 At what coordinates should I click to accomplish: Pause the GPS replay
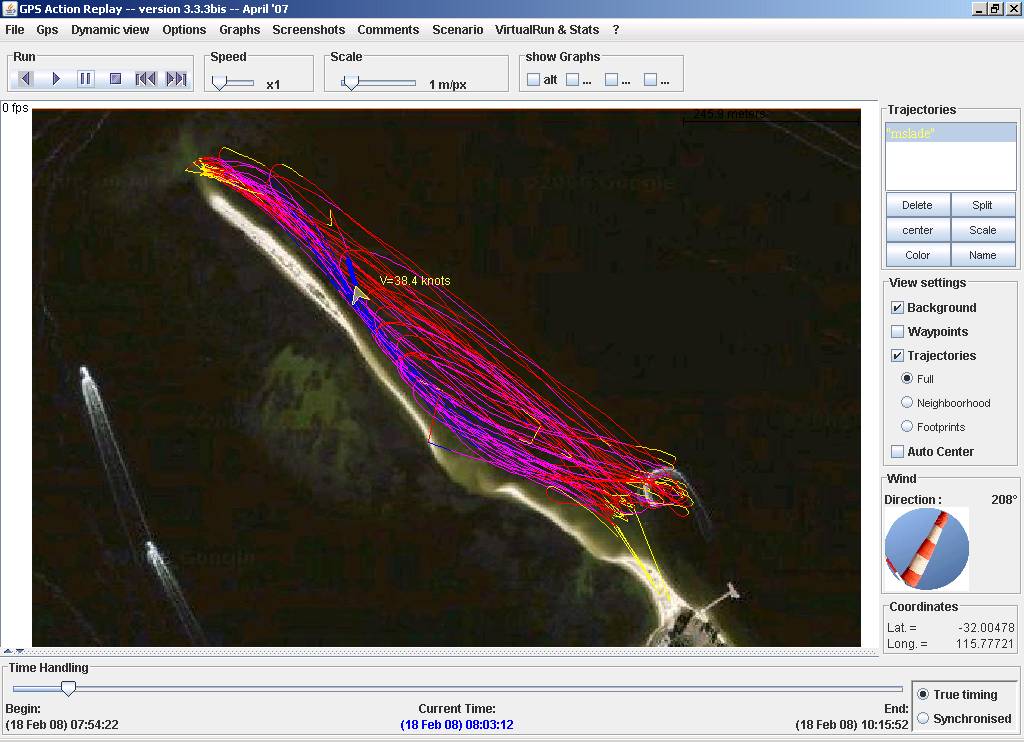pos(86,79)
